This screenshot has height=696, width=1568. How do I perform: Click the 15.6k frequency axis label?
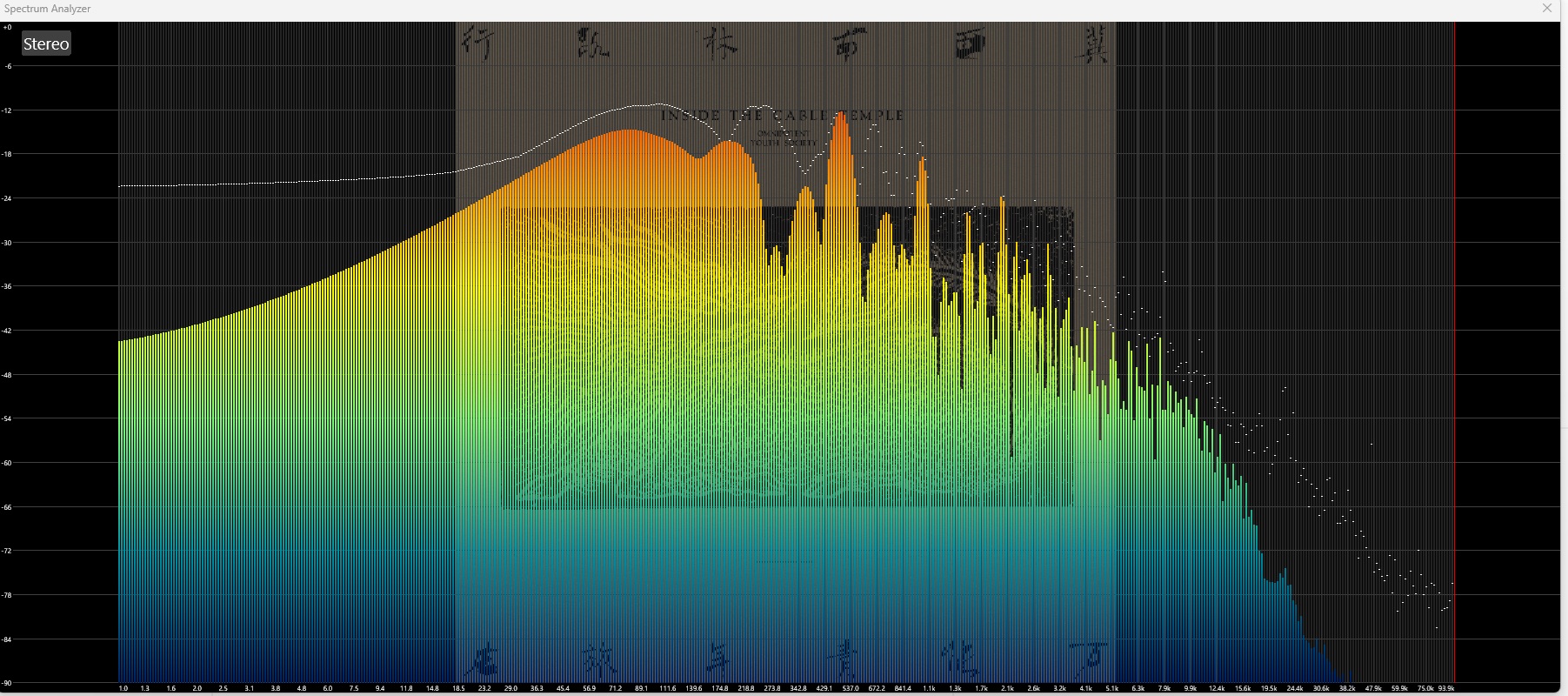1242,688
